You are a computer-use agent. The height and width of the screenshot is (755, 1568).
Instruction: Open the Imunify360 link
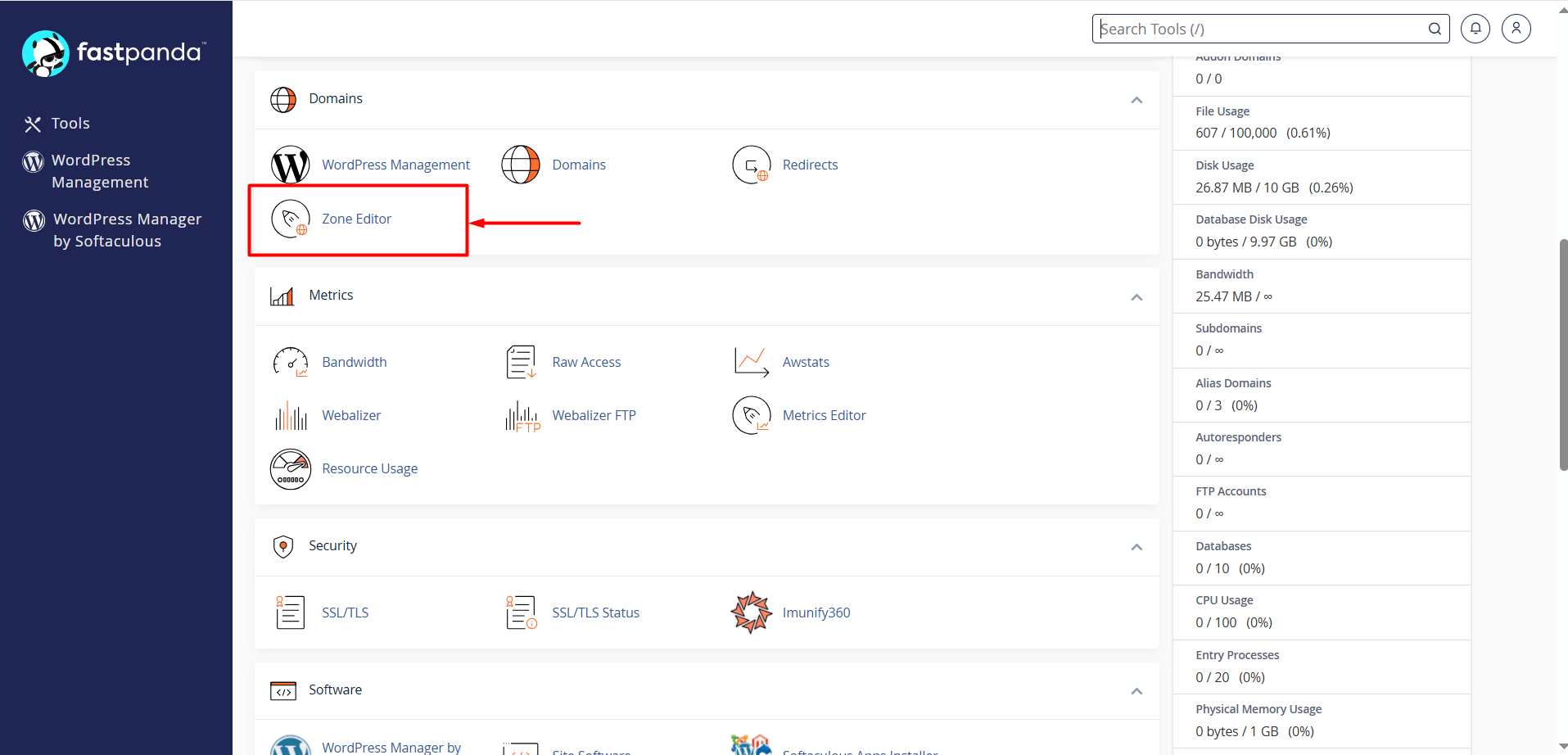point(816,613)
